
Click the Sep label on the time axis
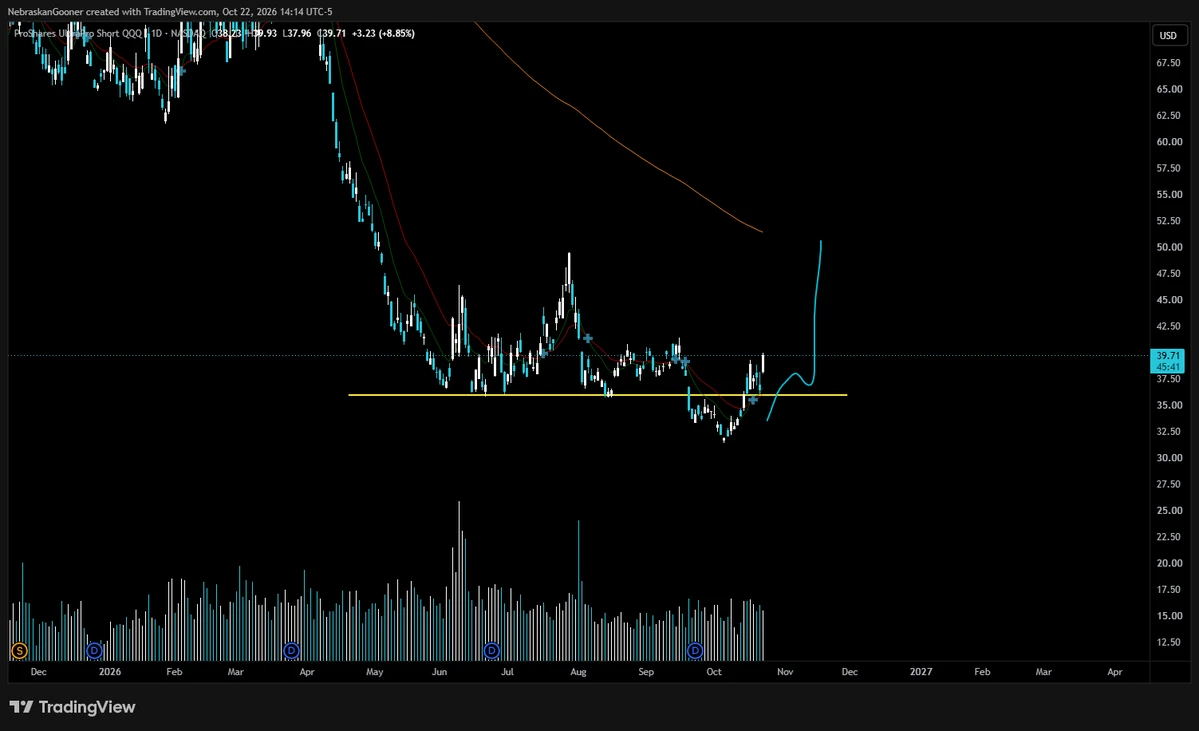pos(646,672)
